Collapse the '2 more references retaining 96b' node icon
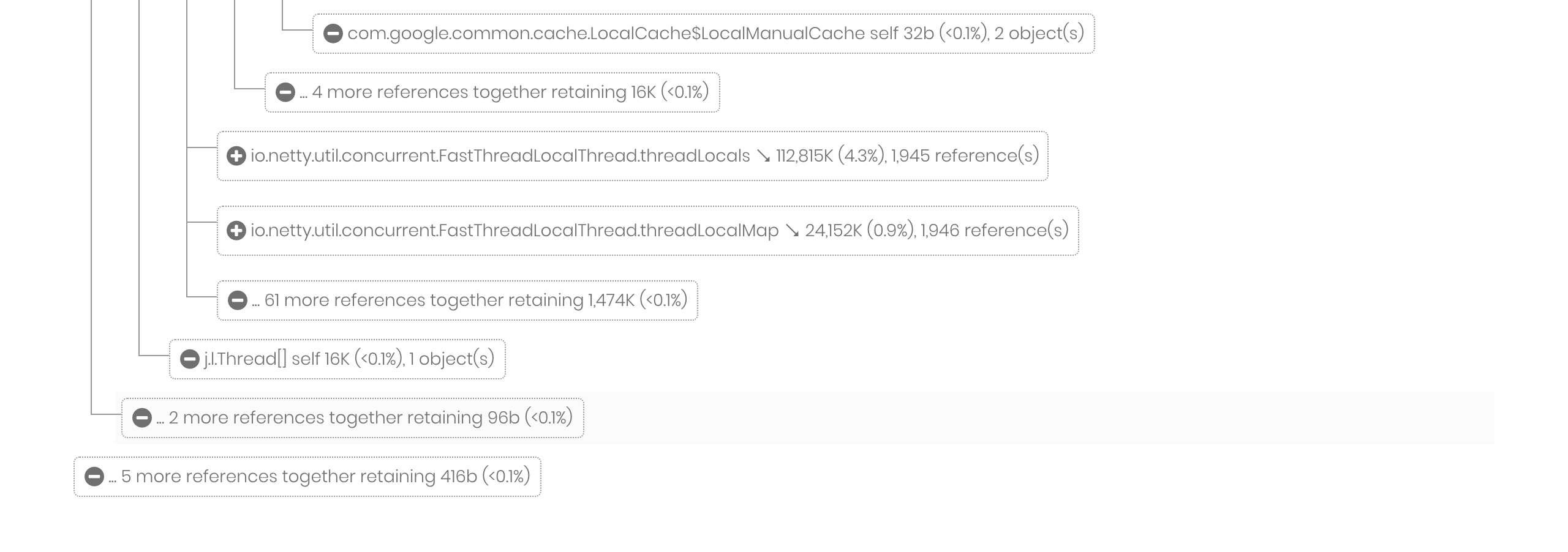This screenshot has height=552, width=1568. click(142, 418)
